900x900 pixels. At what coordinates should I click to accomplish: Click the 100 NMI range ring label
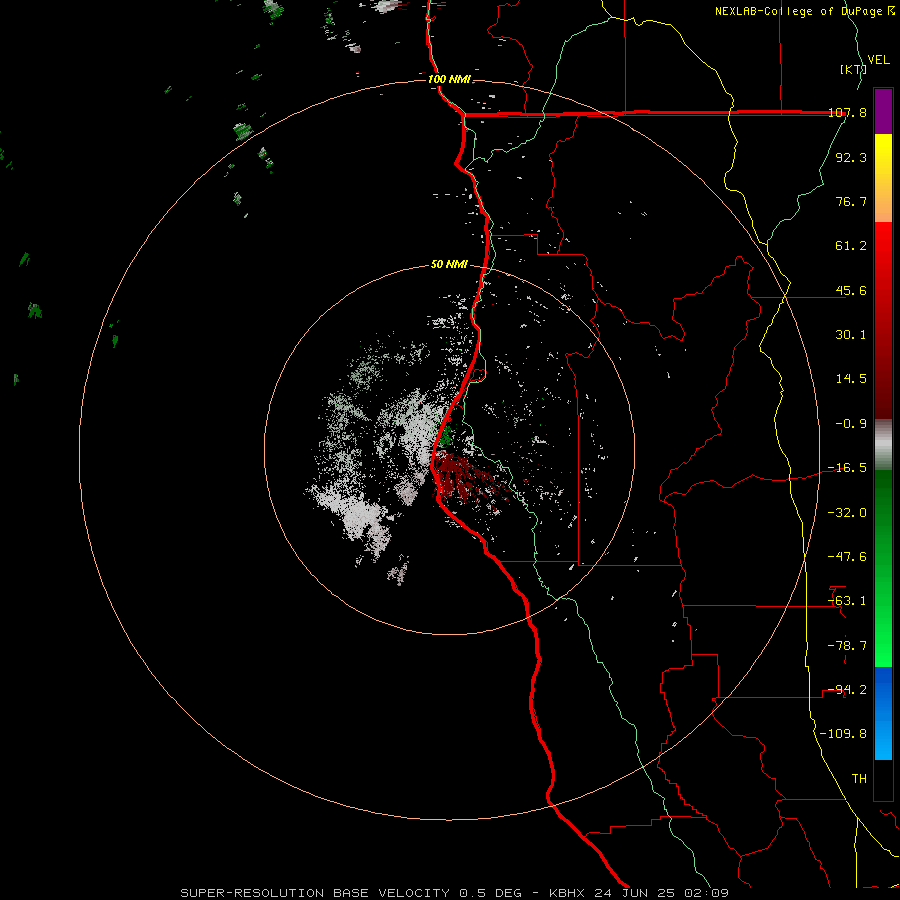coord(449,79)
